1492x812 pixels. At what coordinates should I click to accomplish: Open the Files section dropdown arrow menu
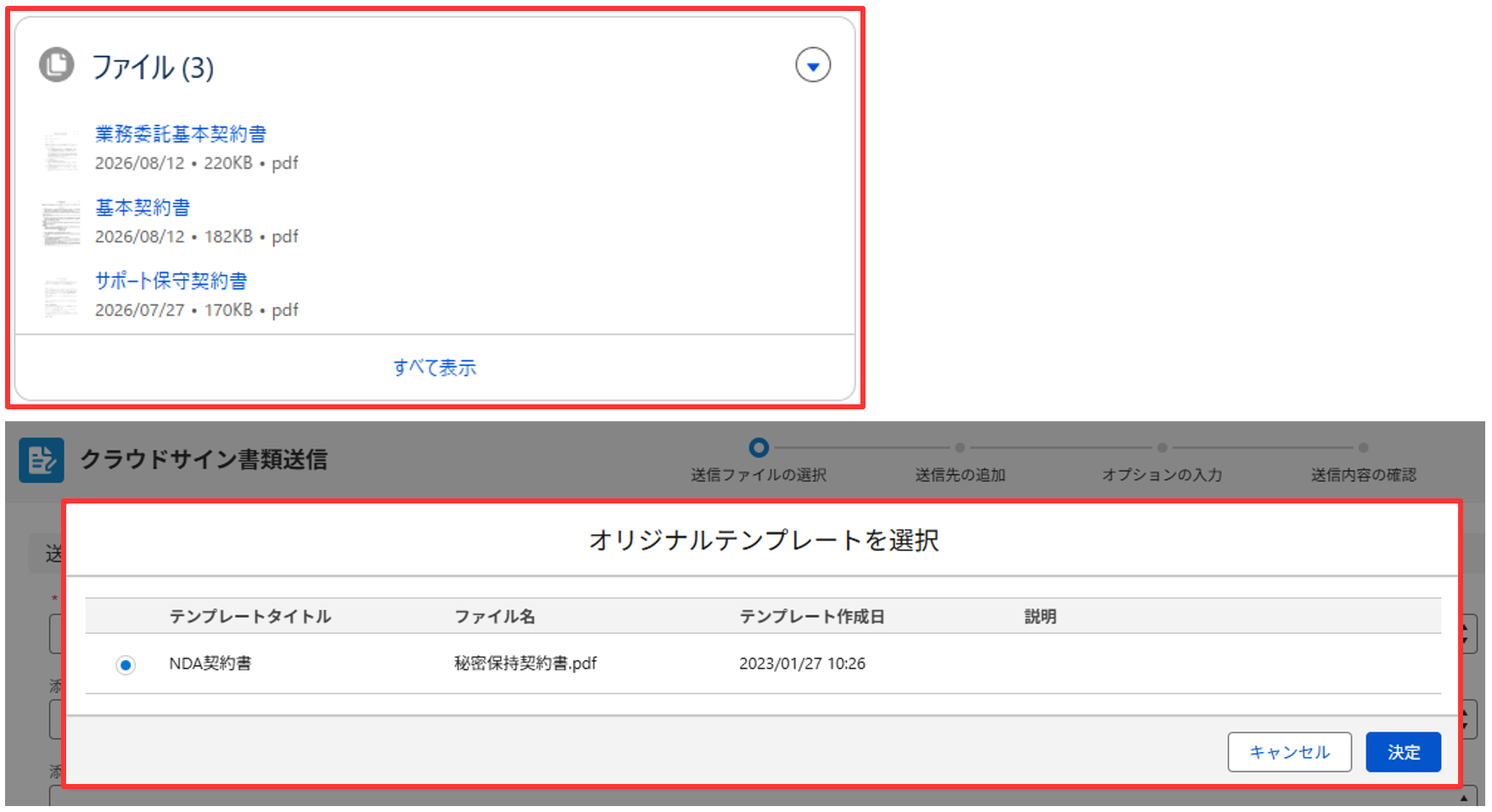point(812,65)
